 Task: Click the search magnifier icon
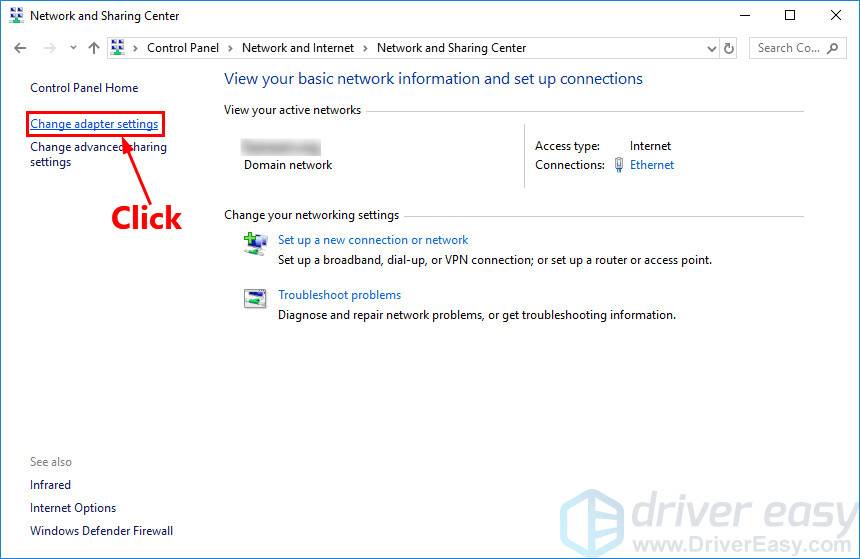click(833, 48)
